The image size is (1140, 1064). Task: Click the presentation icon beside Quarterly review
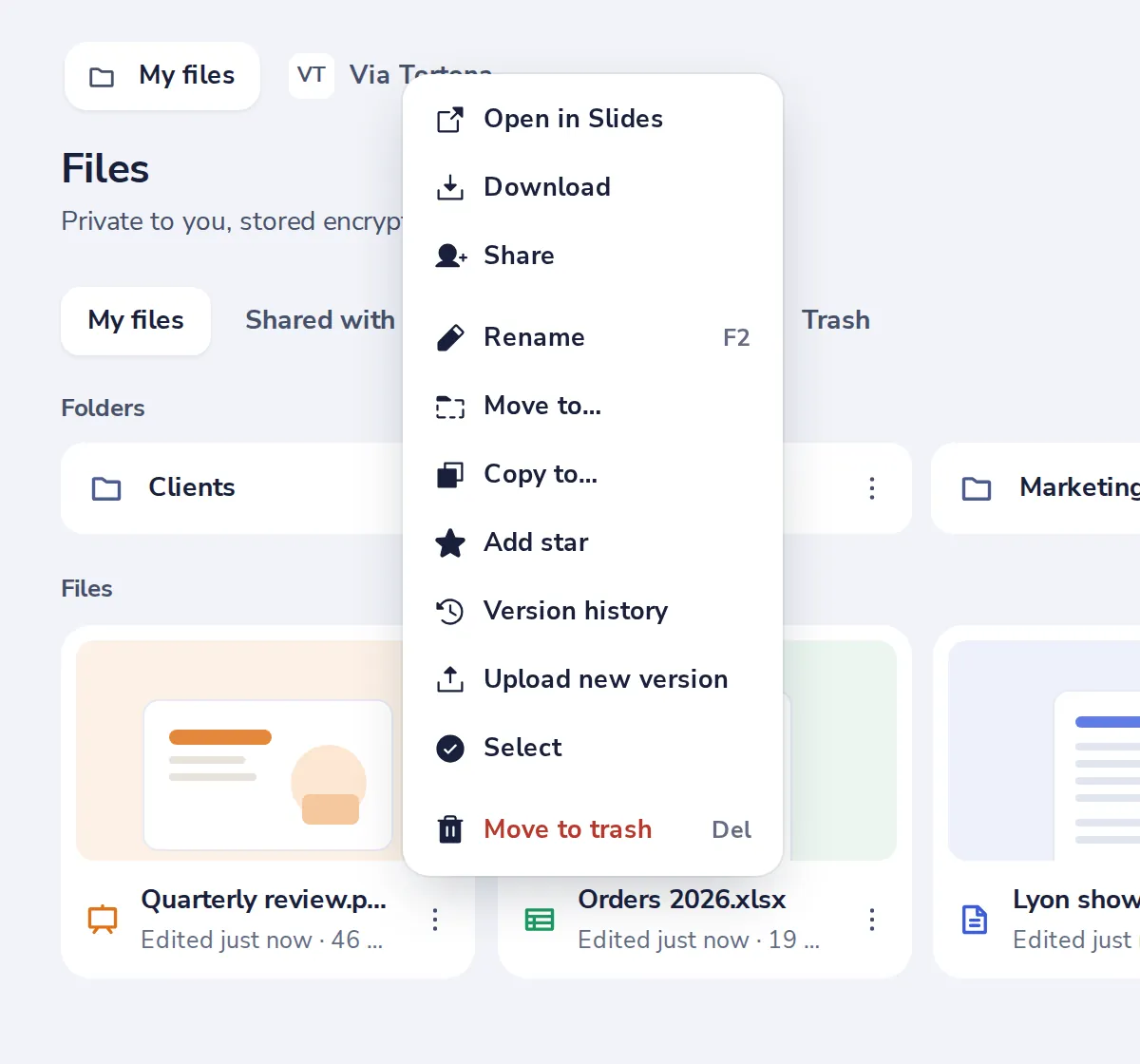[103, 920]
